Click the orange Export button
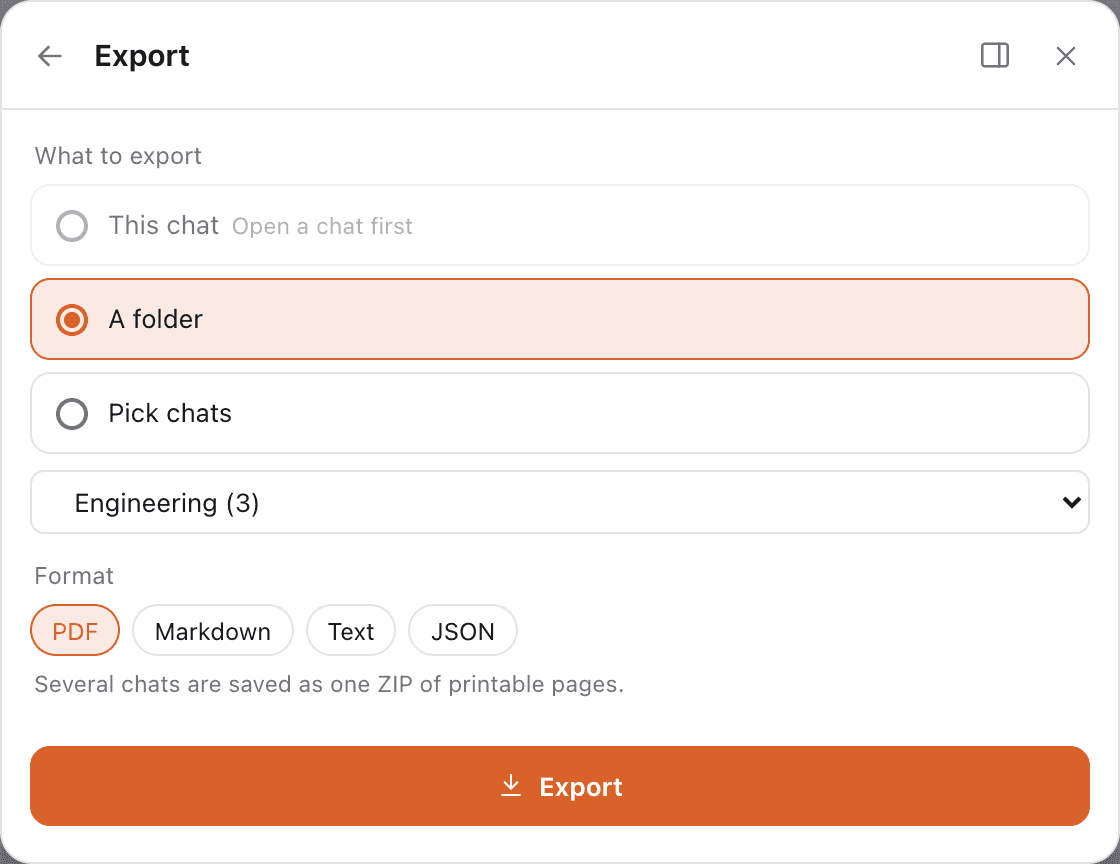 point(559,786)
